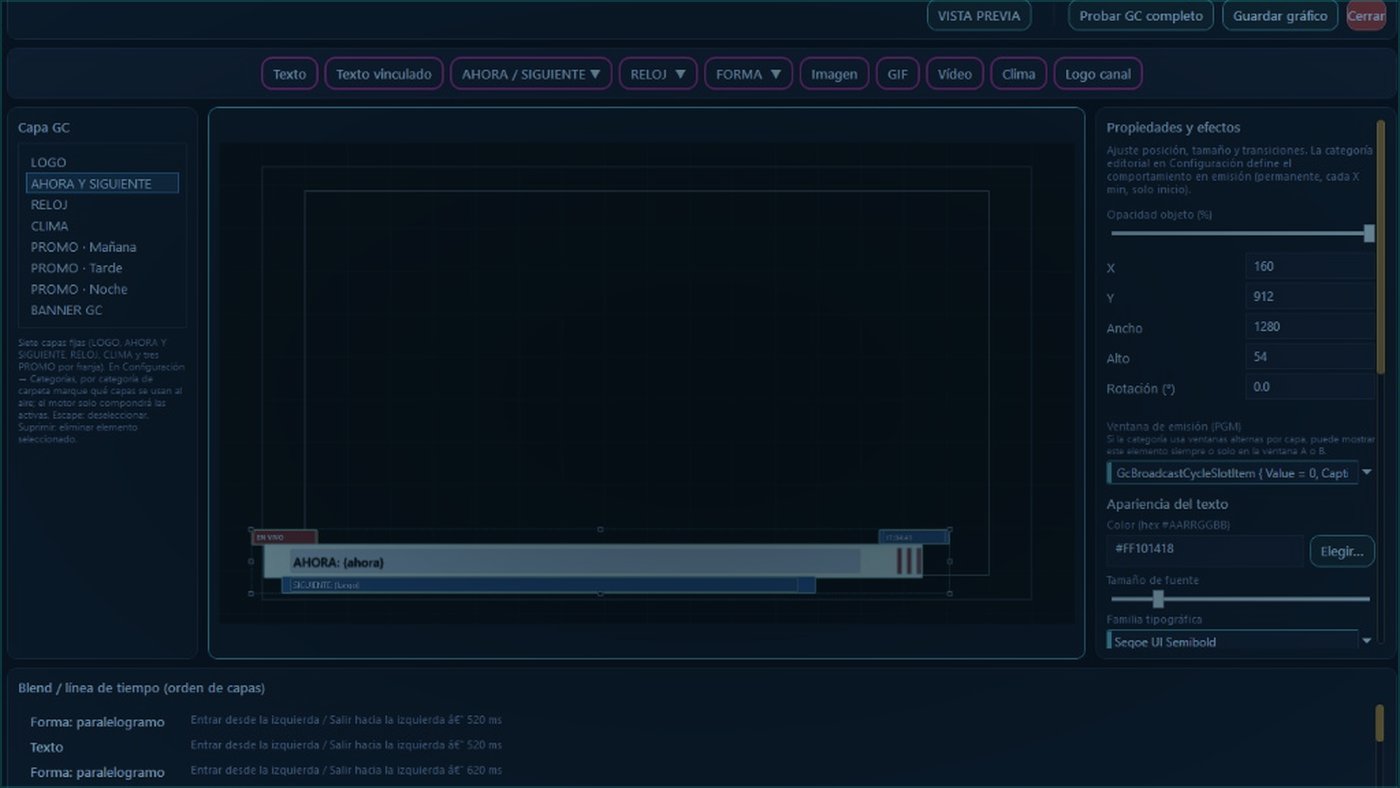Select the SIGUIENTE bar on canvas

point(548,585)
